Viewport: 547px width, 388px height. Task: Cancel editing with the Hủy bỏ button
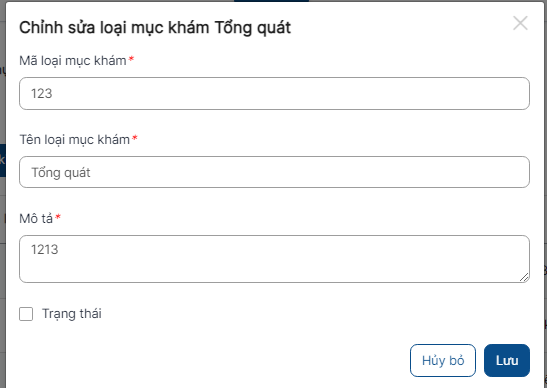click(443, 360)
